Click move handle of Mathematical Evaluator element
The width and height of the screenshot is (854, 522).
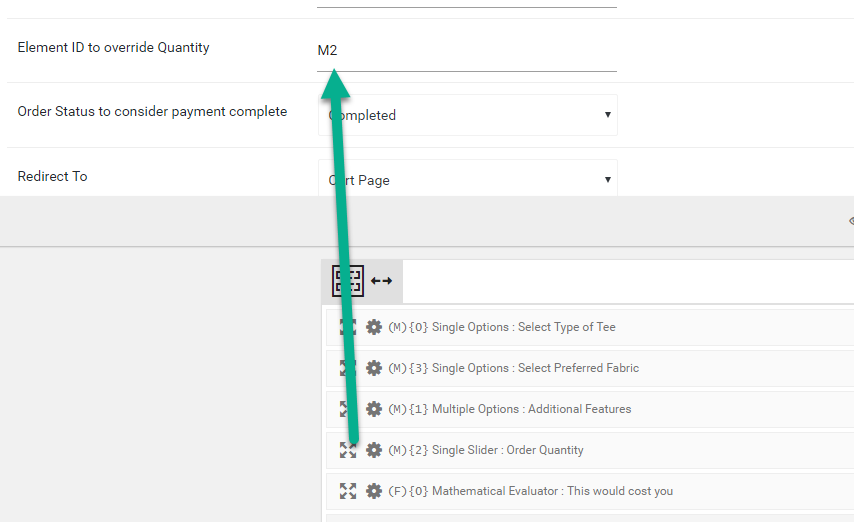coord(348,491)
